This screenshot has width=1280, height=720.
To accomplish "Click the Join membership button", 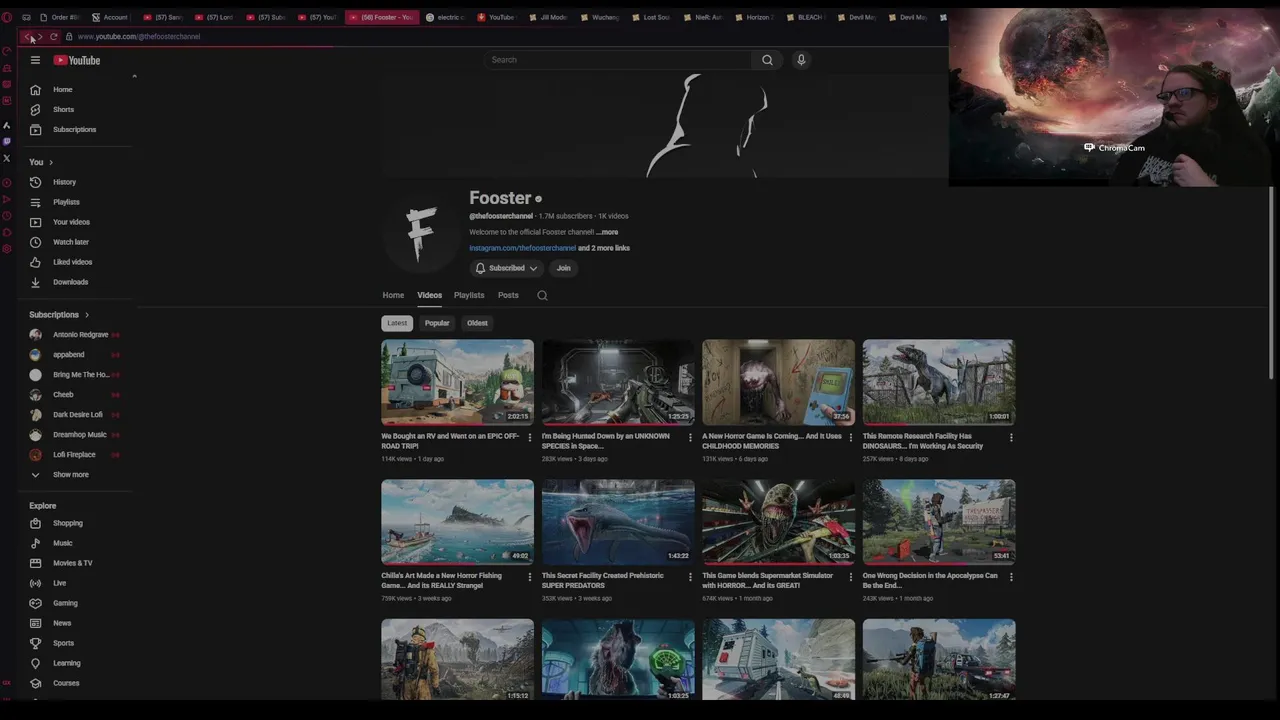I will point(564,268).
